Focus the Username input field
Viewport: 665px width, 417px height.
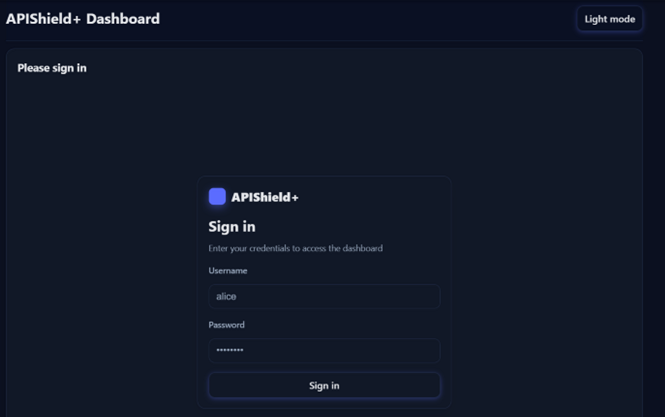324,296
